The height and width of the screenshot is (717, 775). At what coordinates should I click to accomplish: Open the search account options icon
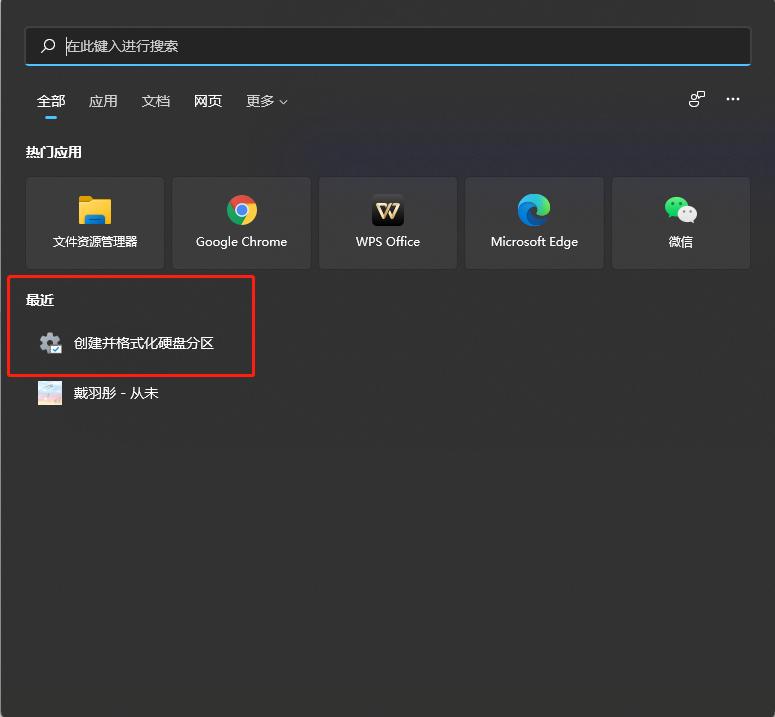[x=697, y=99]
